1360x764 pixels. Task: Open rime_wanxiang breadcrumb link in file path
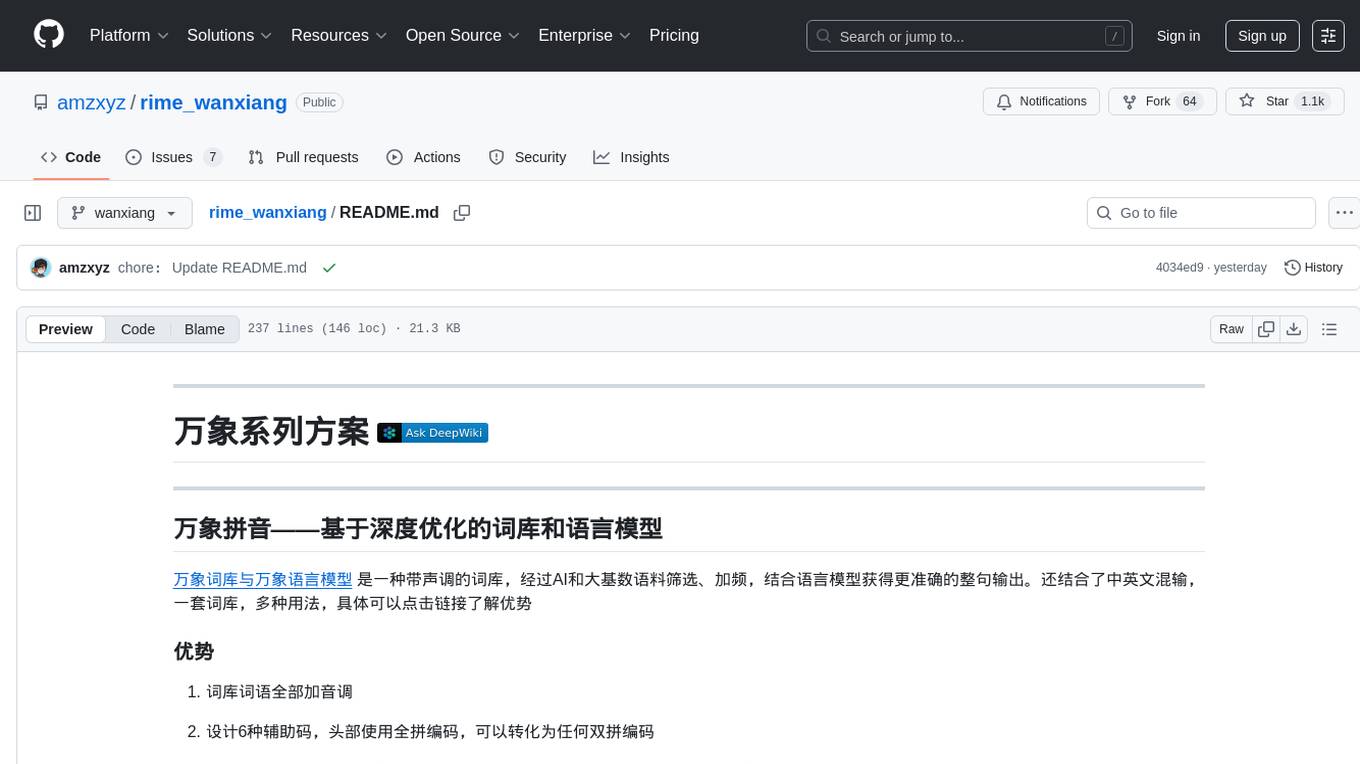click(x=267, y=213)
